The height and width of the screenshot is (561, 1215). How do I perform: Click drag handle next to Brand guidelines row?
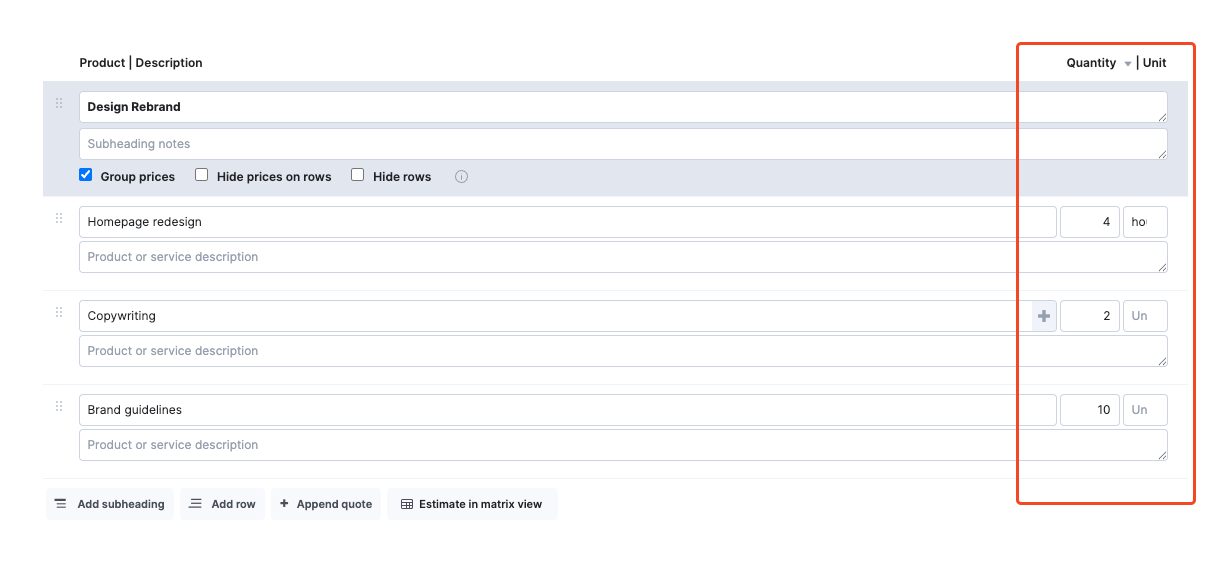[59, 406]
